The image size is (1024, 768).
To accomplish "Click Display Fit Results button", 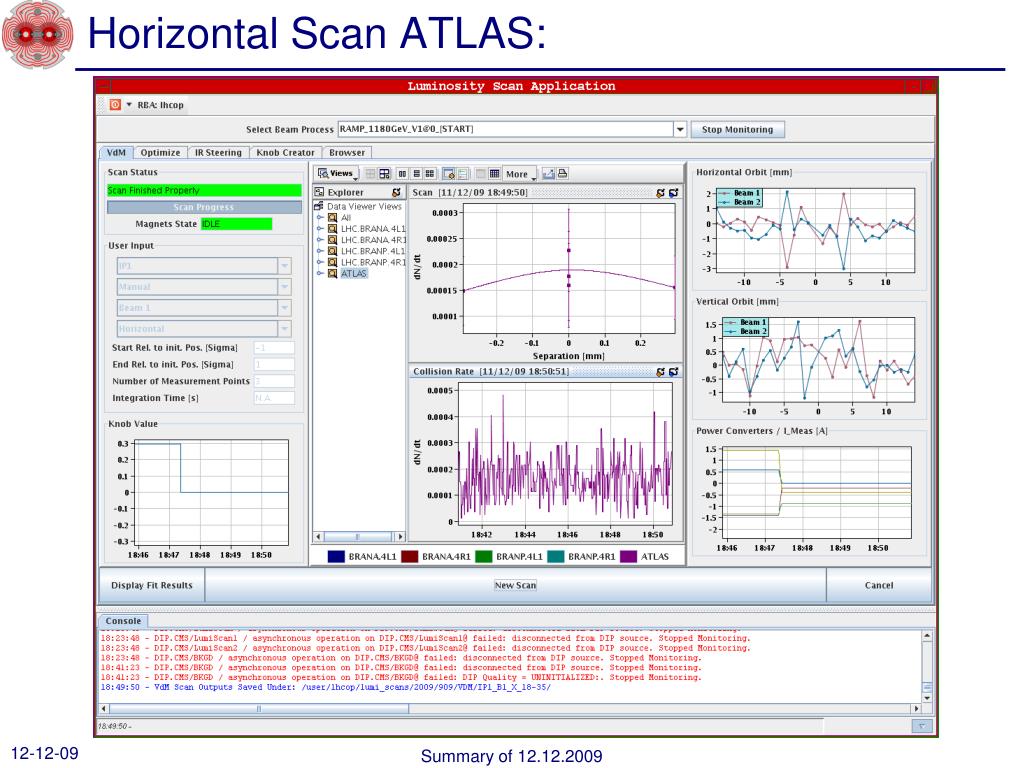I will click(152, 585).
